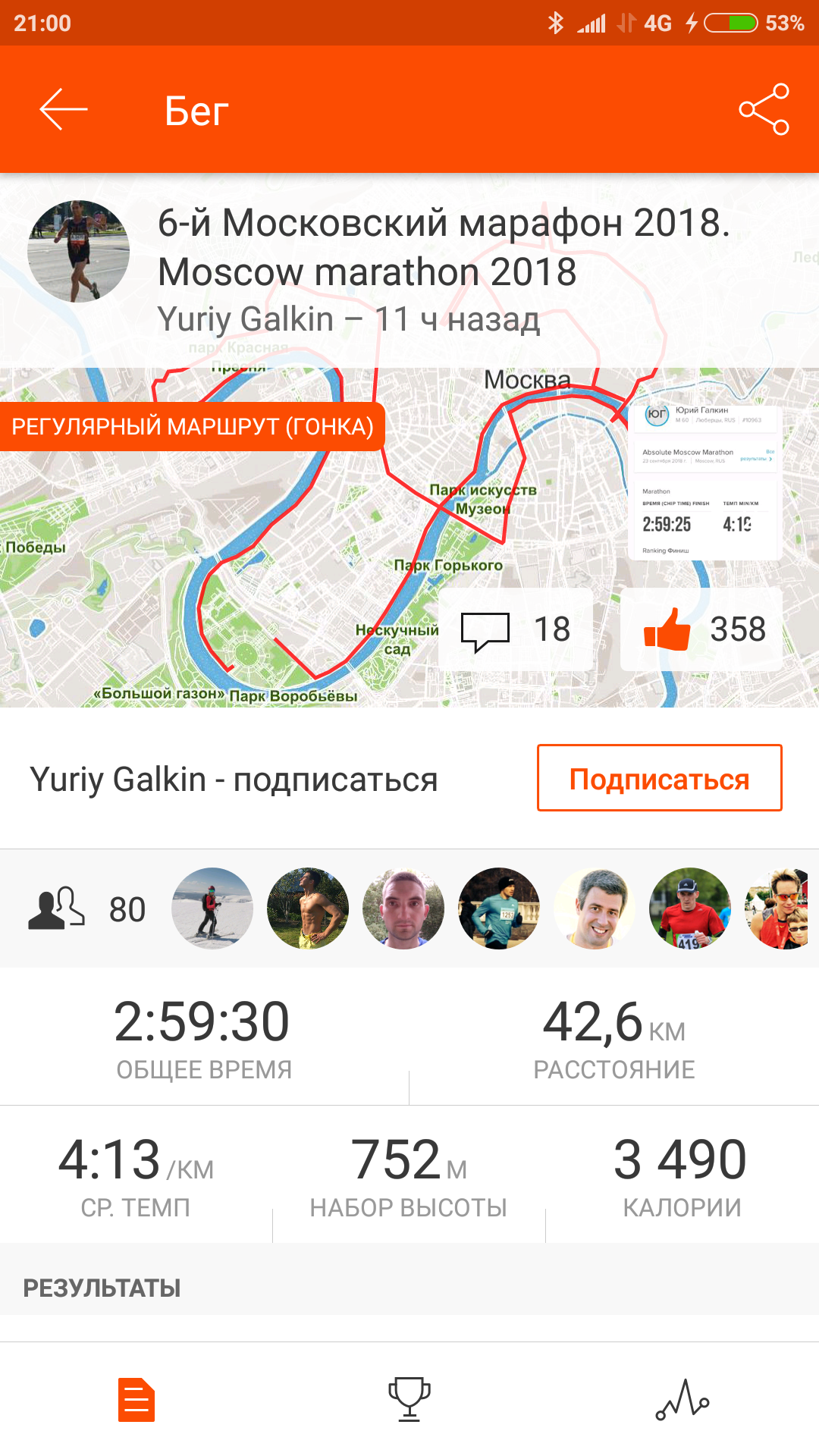Select the runner with bib 419 avatar
This screenshot has height=1456, width=819.
pos(690,908)
